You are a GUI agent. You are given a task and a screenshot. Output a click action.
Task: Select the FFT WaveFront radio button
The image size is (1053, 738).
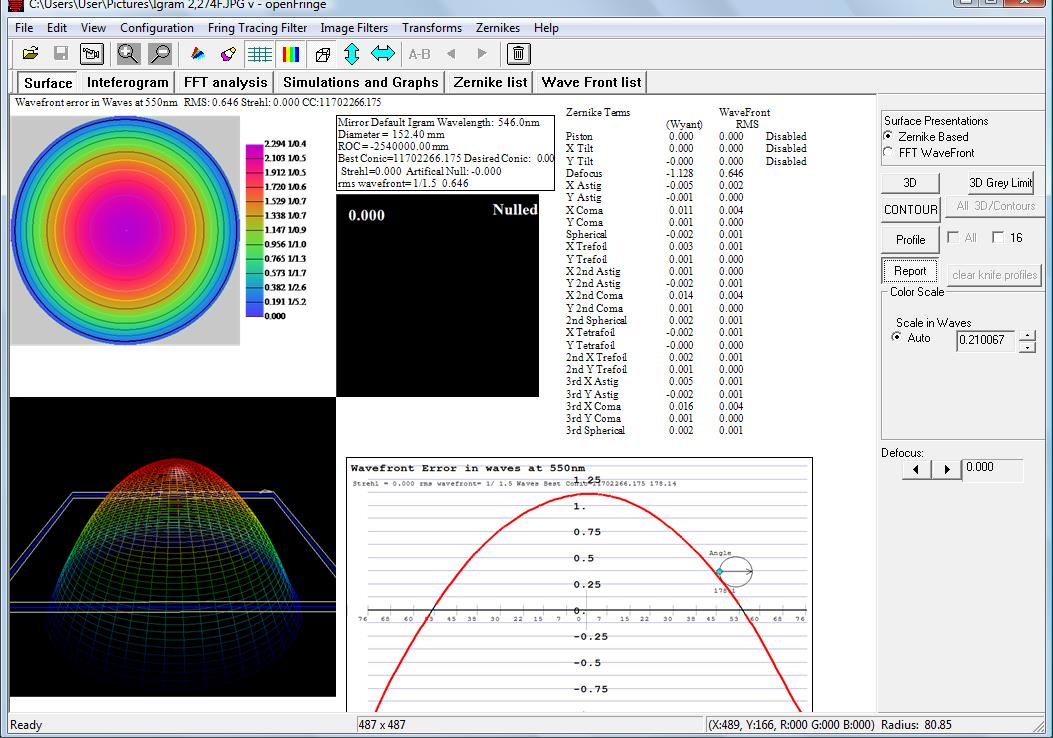pos(888,152)
